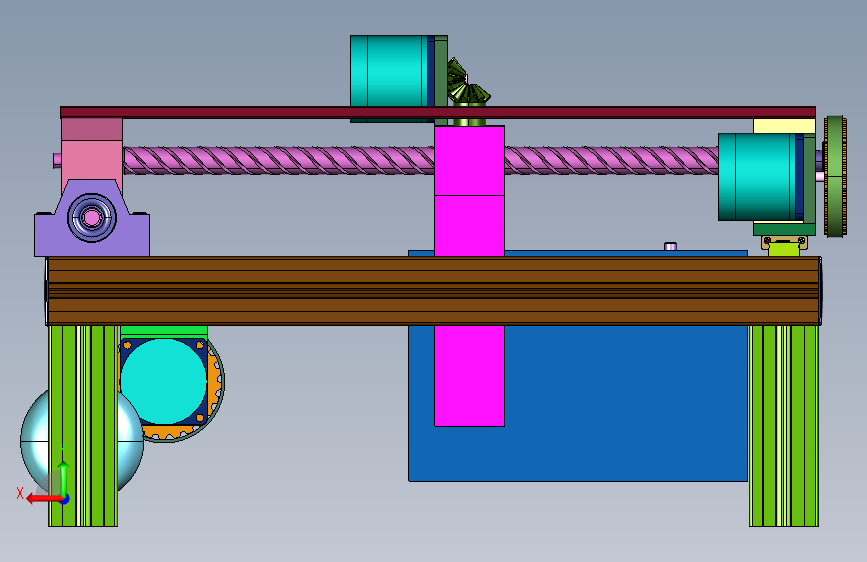Click the green vertical axis arrow of the triad
This screenshot has width=867, height=562.
pos(64,478)
